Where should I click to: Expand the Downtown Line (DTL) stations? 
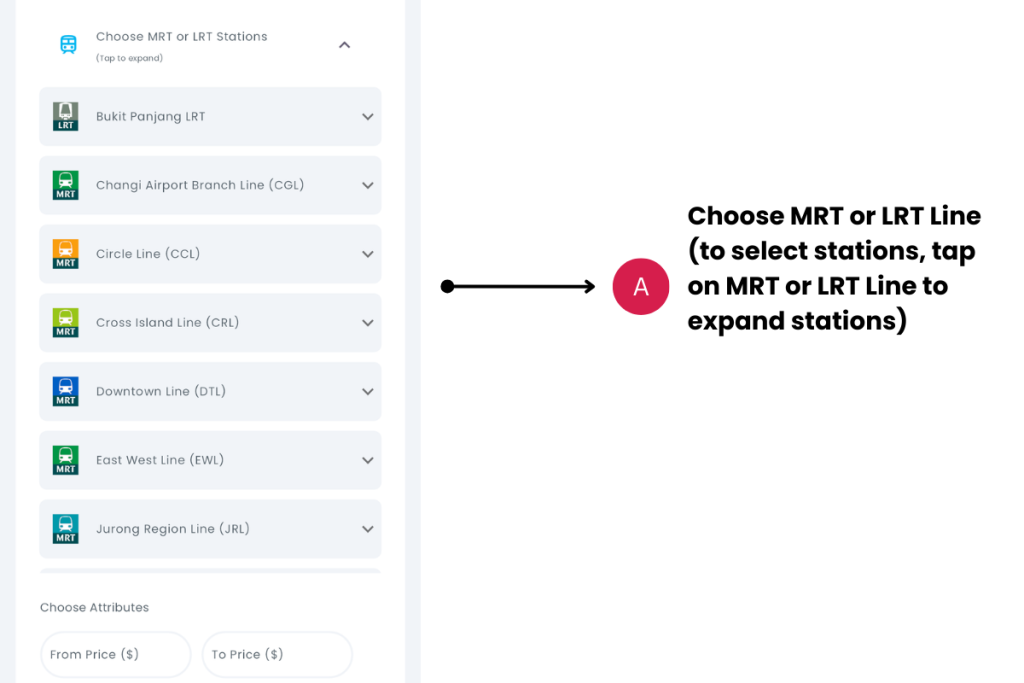pos(366,391)
